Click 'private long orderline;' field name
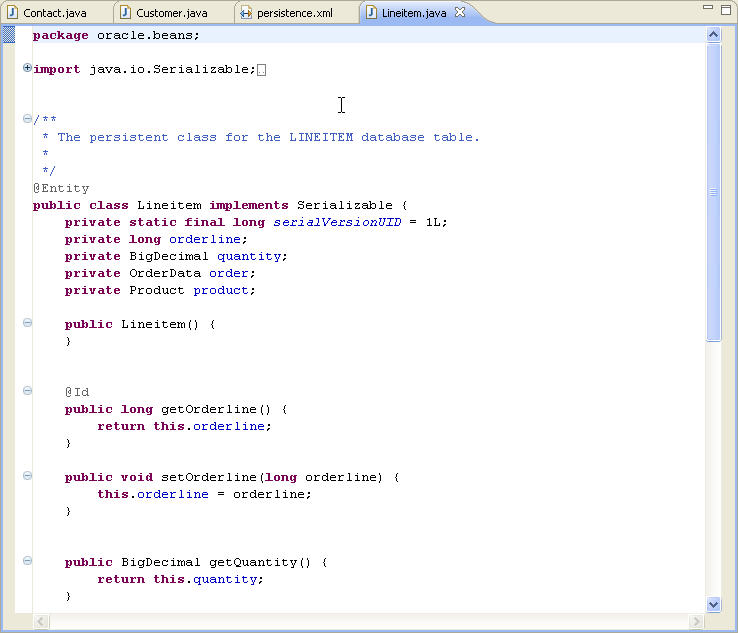This screenshot has width=738, height=633. coord(205,239)
